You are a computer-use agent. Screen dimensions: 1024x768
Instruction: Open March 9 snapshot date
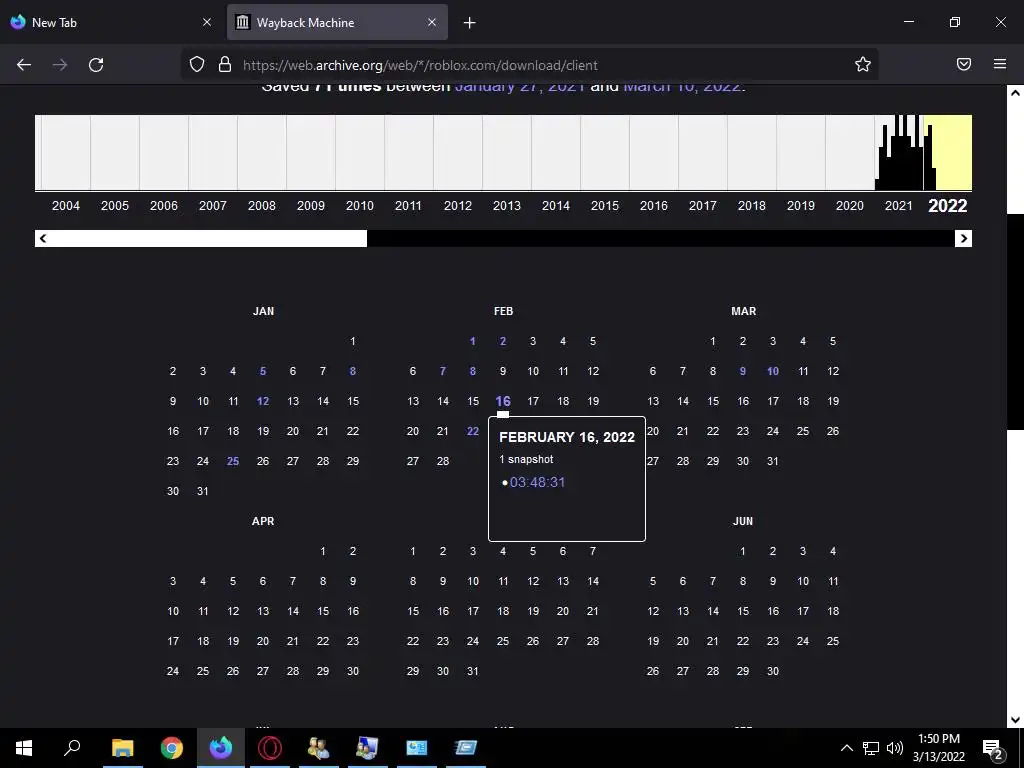[743, 371]
